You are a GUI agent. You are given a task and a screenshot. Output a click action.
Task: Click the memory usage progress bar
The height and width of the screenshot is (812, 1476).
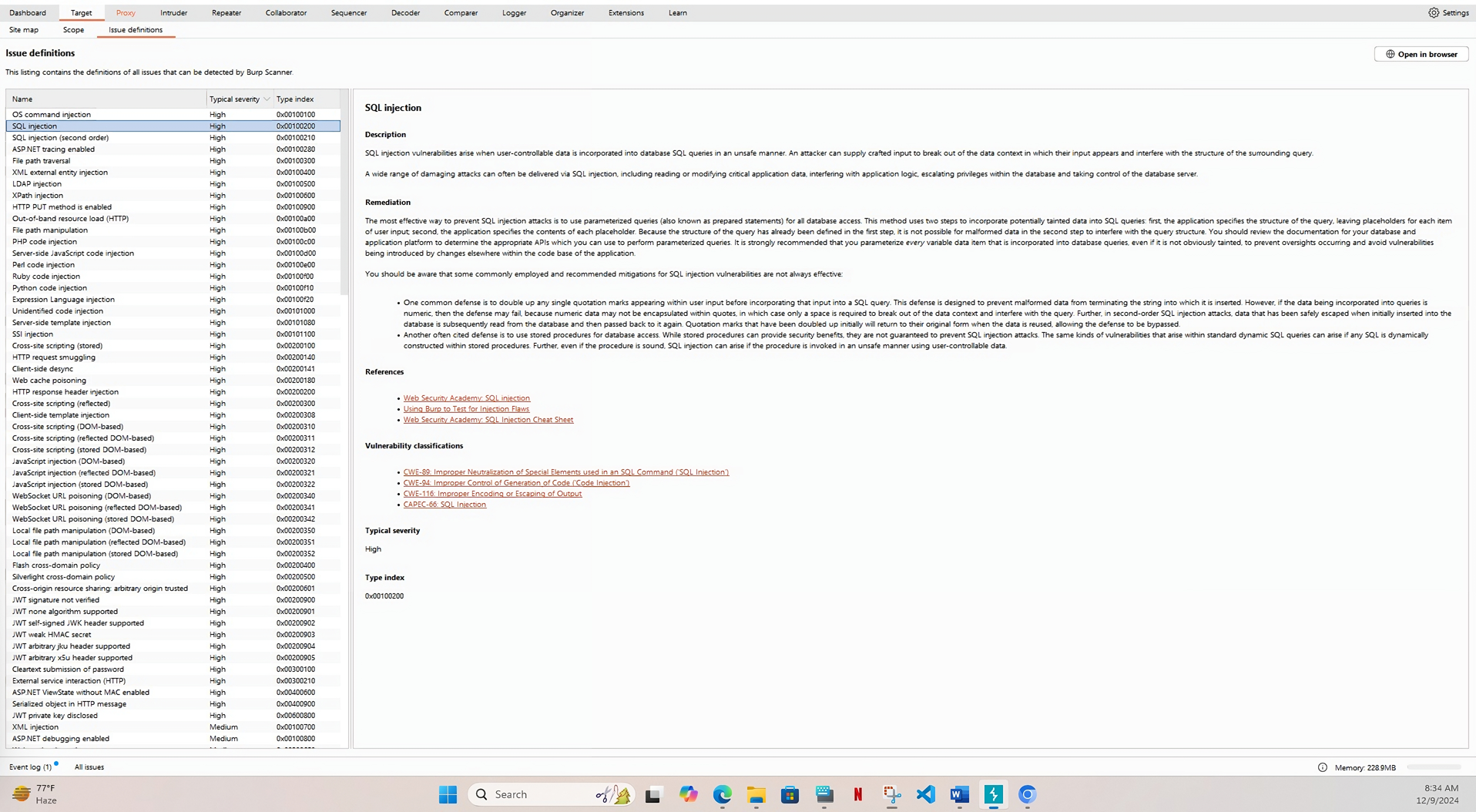(1434, 767)
